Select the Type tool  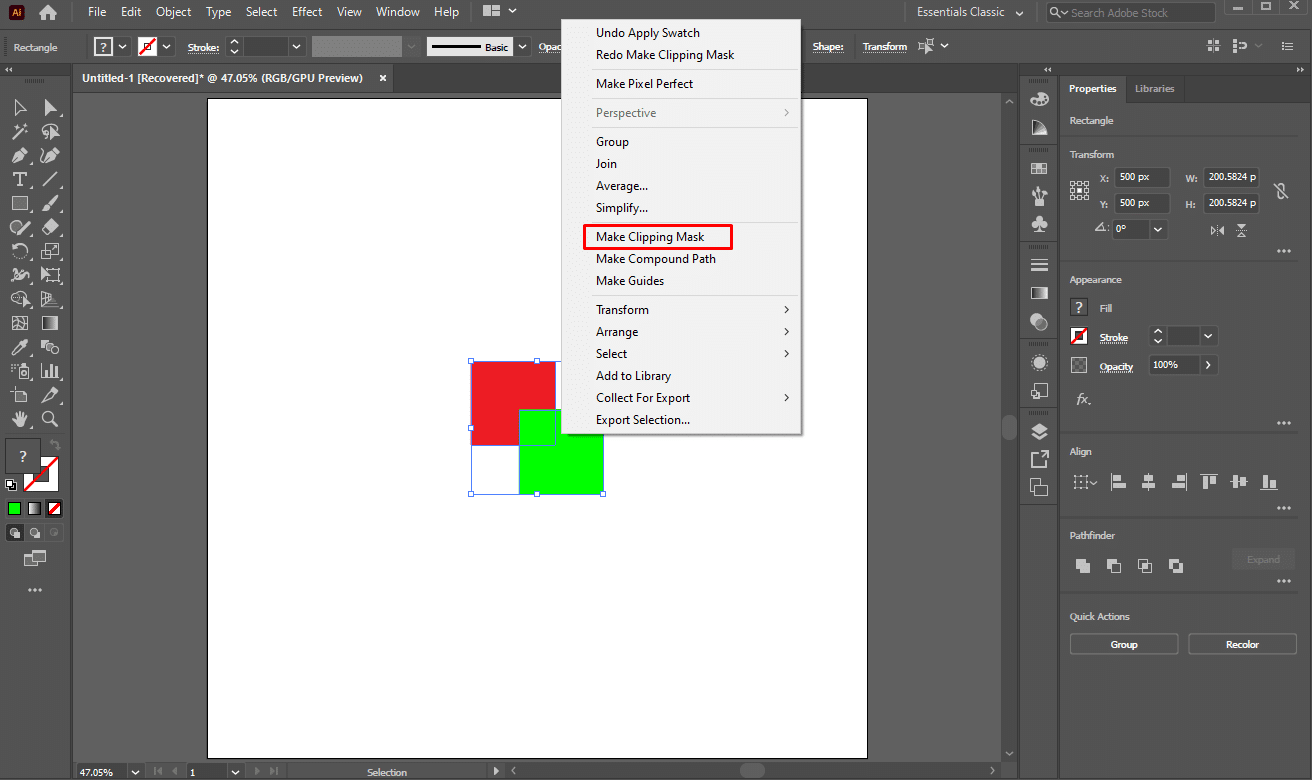click(19, 180)
